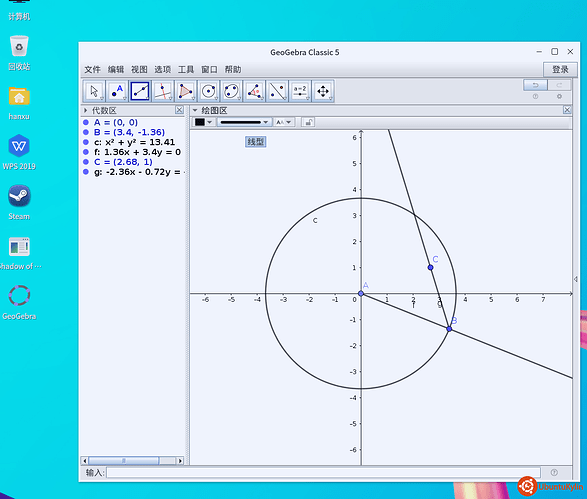Select row f: 1.36x + 3.4y = 0

pos(137,152)
